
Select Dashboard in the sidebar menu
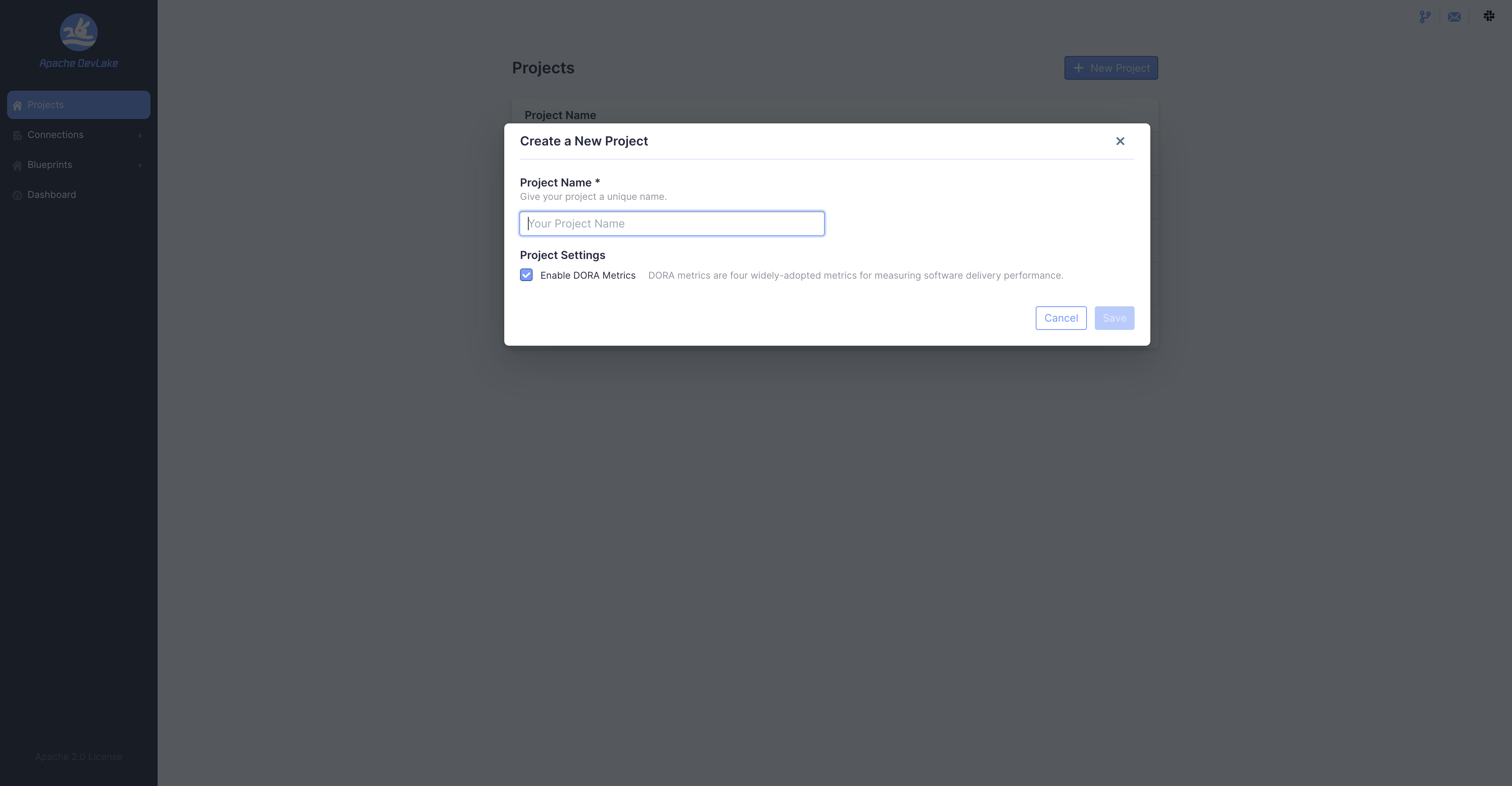point(52,194)
